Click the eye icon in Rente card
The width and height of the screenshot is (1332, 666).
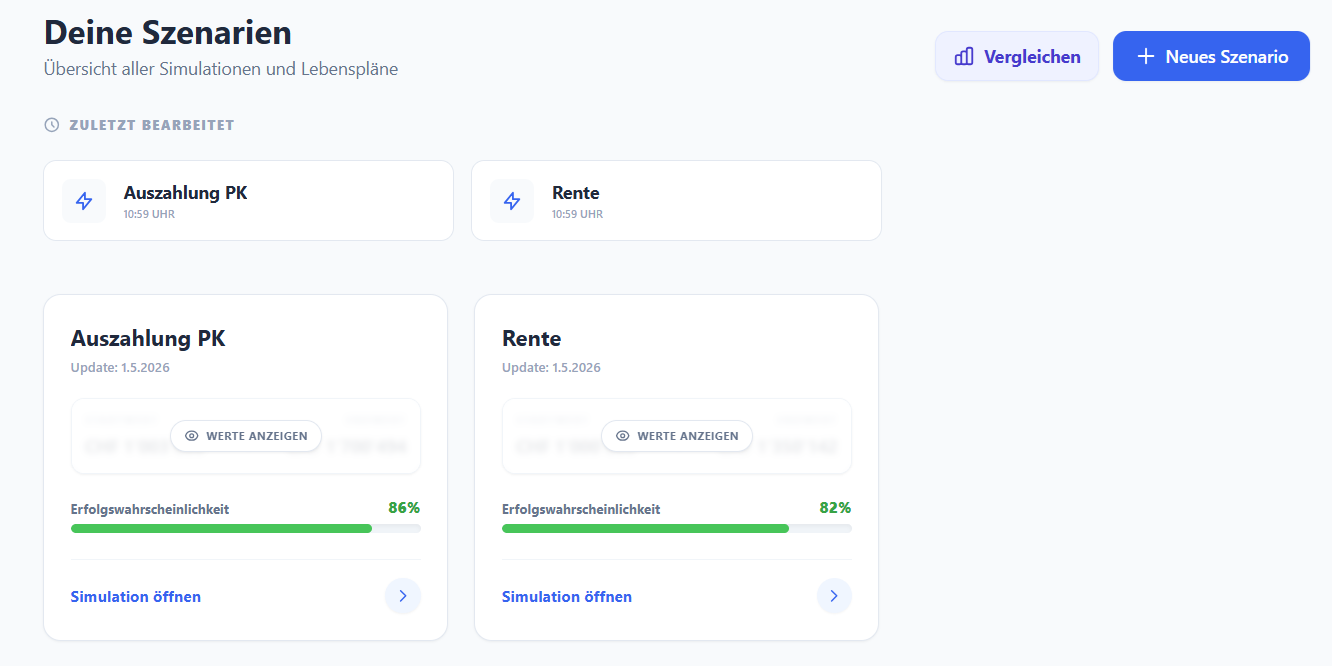point(623,436)
